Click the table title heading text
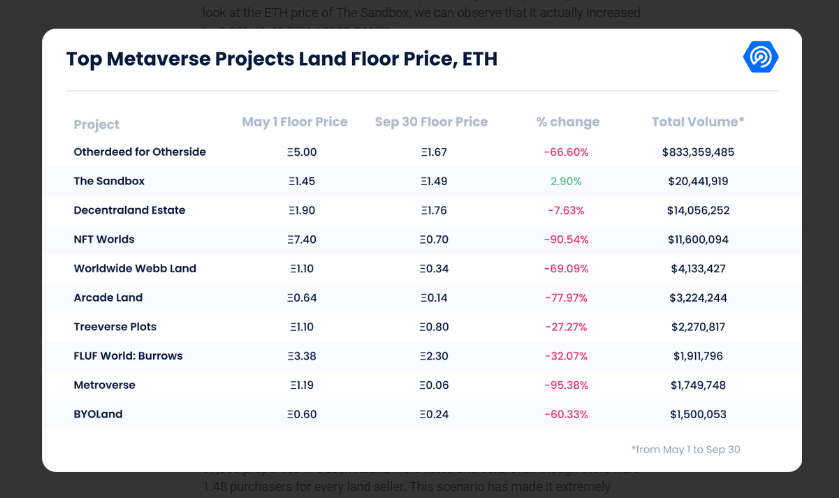This screenshot has width=839, height=498. coord(281,59)
